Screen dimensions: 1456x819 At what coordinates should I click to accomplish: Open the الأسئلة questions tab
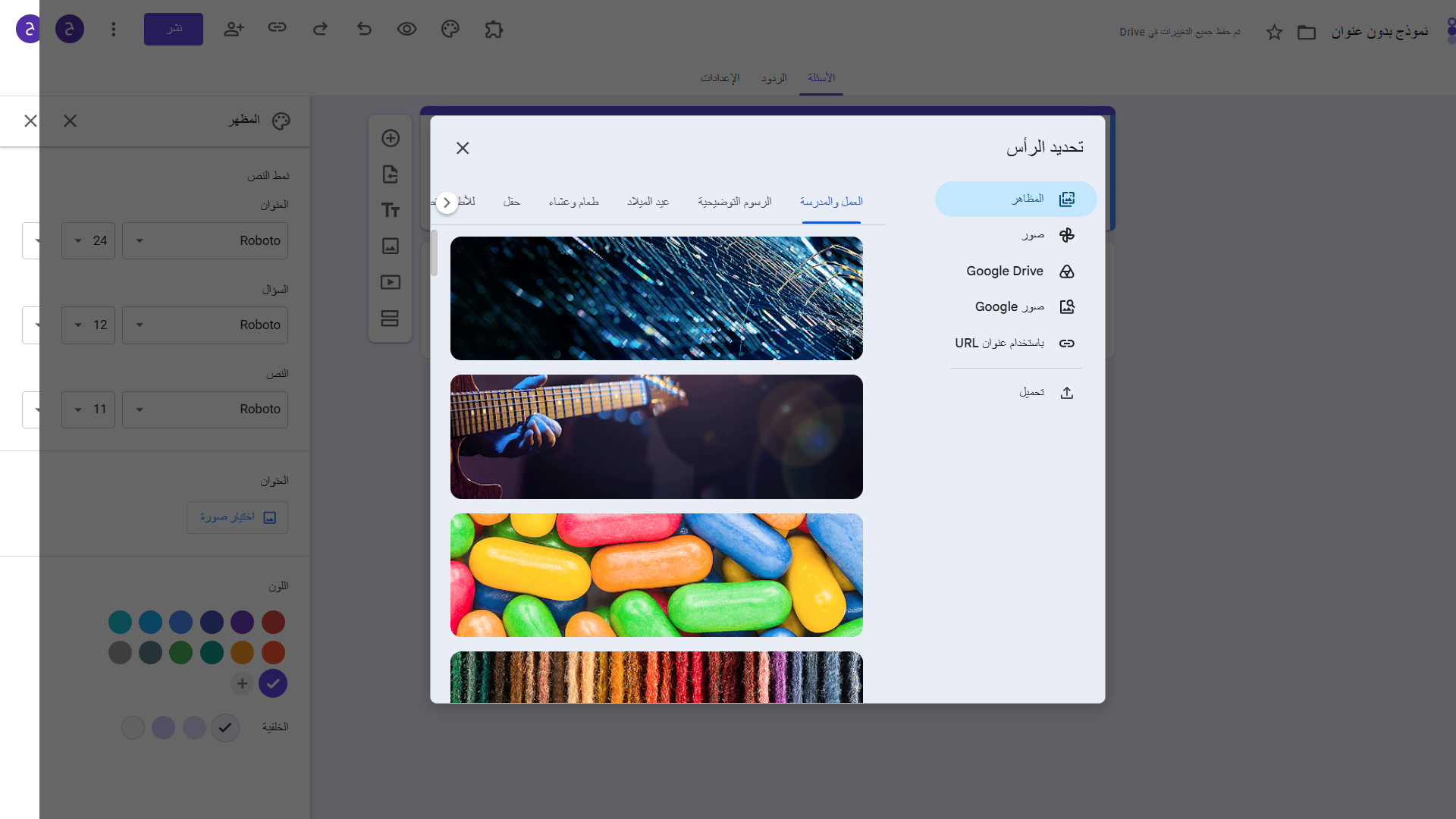coord(821,78)
